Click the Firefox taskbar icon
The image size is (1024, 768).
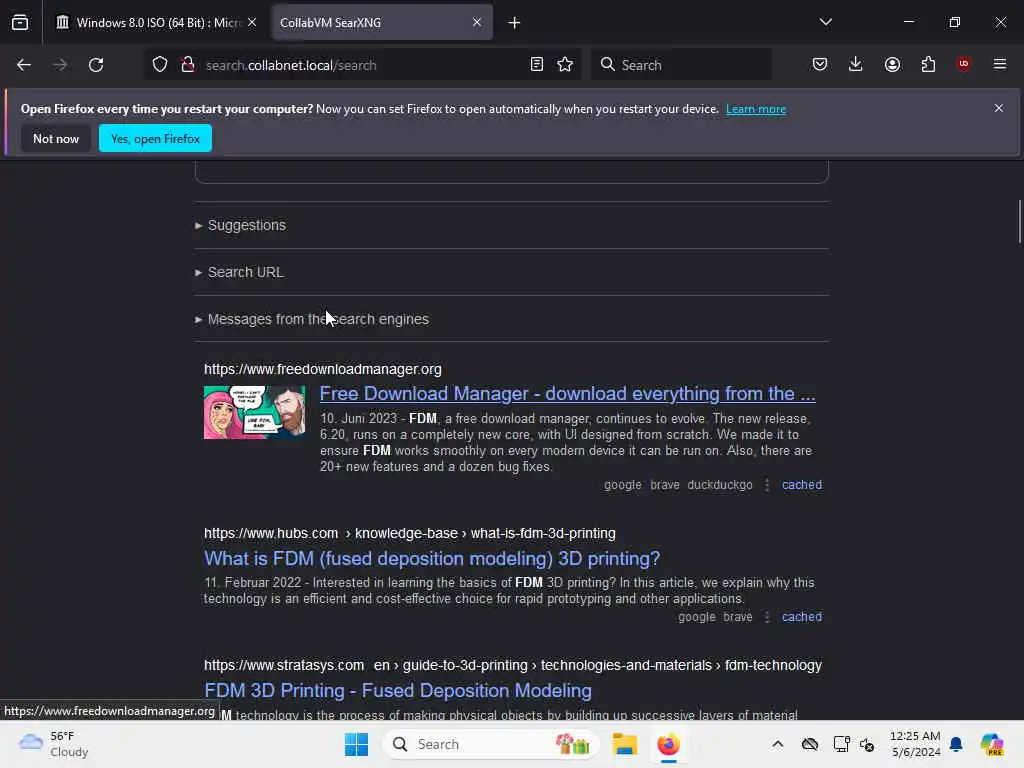[669, 744]
